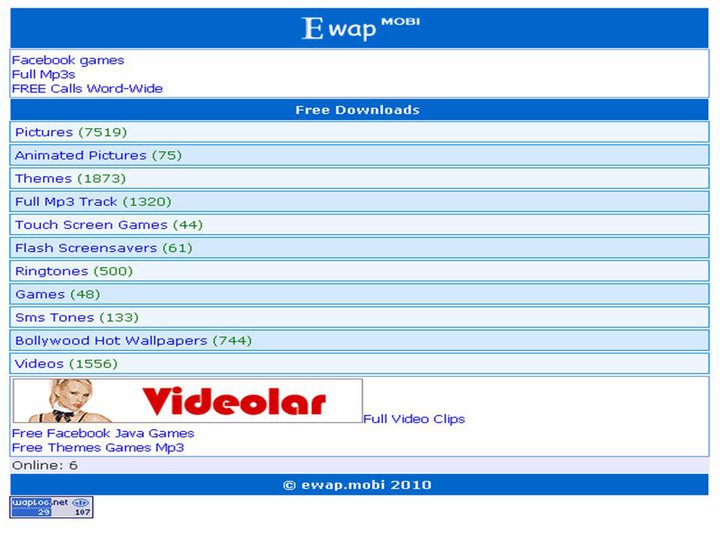Viewport: 720px width, 540px height.
Task: Open the Full Mp3s link
Action: (43, 74)
